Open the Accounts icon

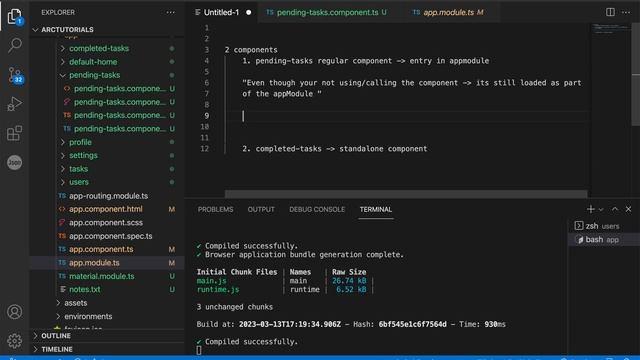15,312
